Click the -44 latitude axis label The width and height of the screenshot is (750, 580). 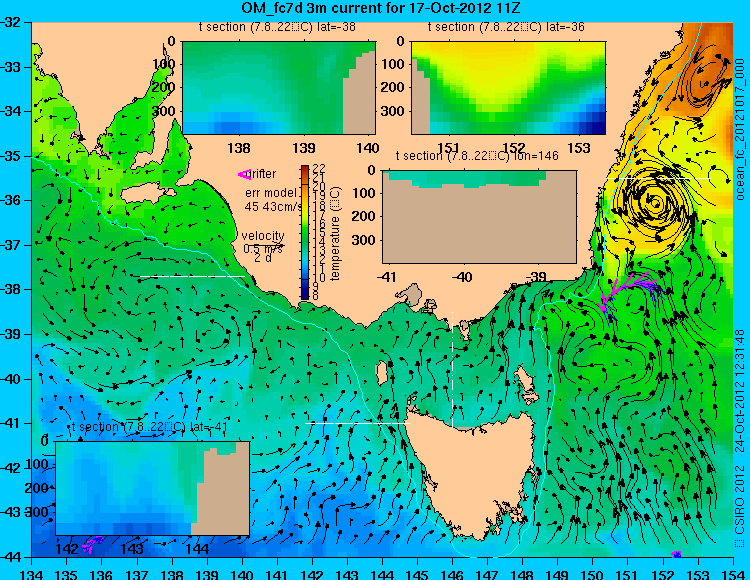11,557
